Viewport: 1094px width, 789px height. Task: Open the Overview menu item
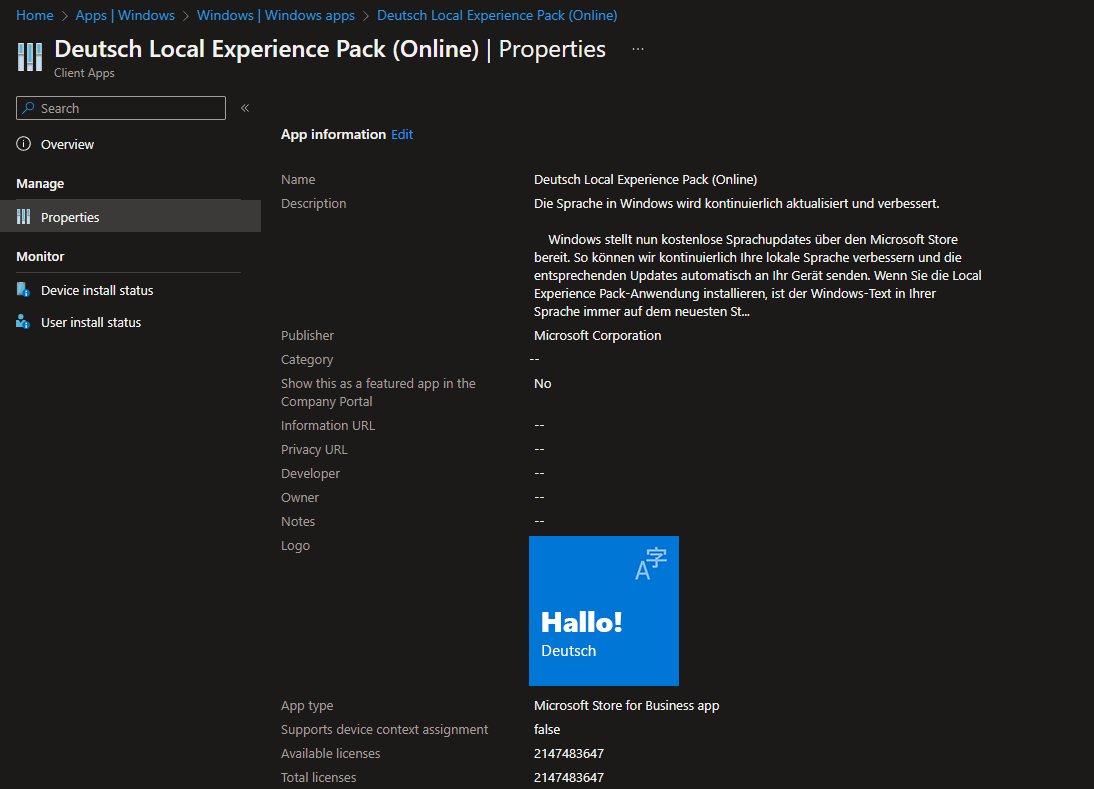pyautogui.click(x=67, y=144)
